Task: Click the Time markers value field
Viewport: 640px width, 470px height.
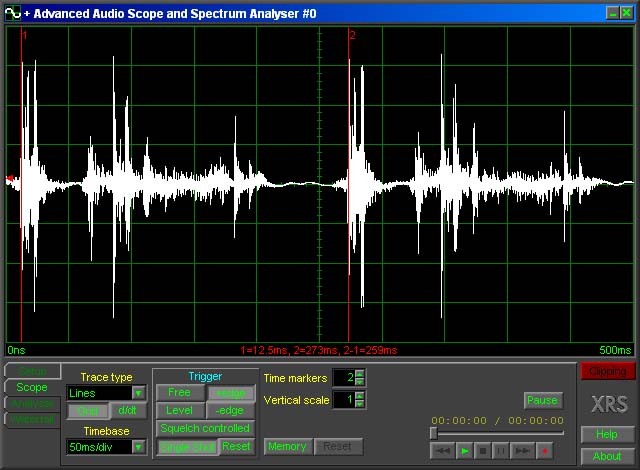Action: click(344, 377)
